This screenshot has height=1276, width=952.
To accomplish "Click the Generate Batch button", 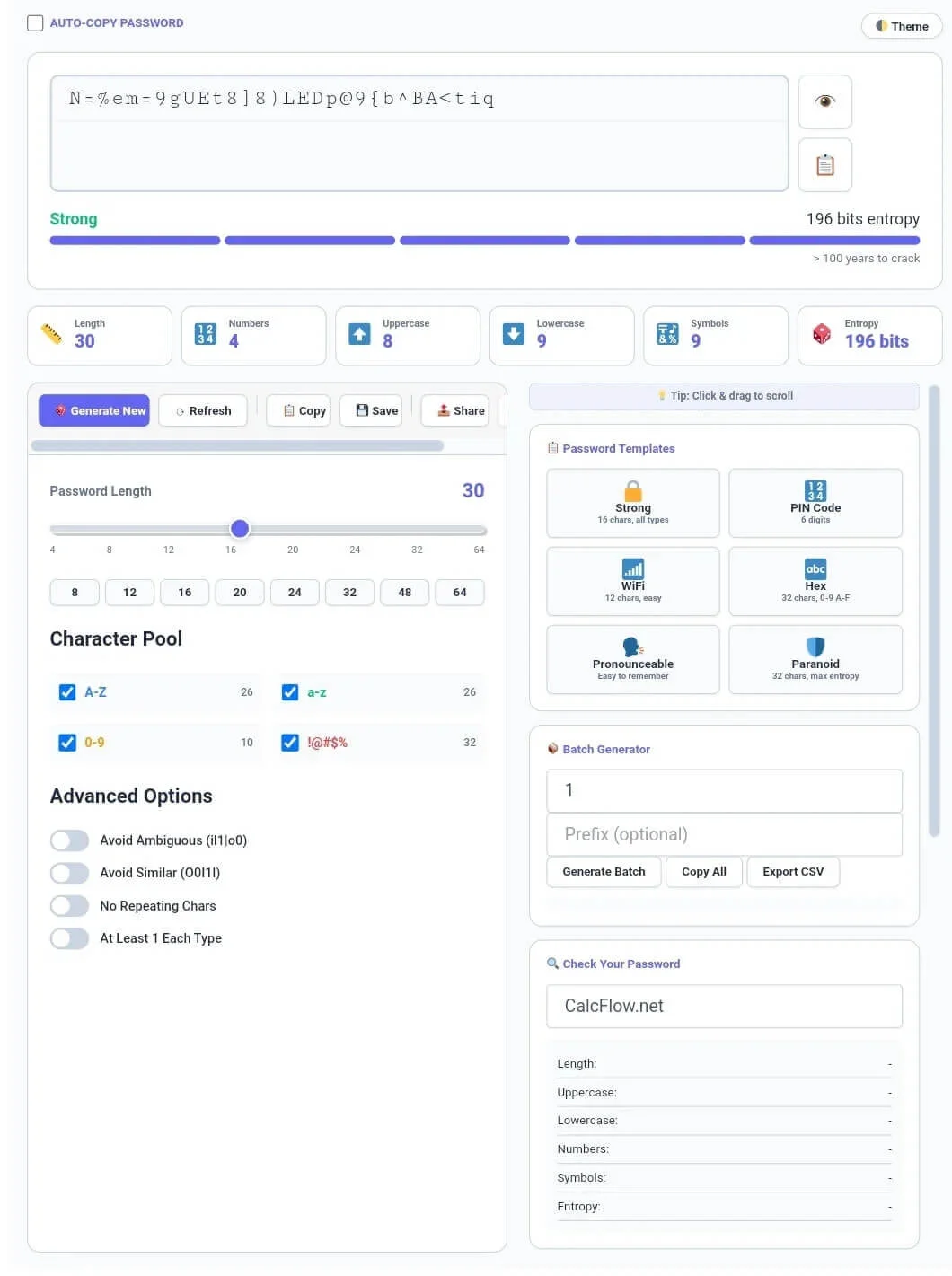I will point(603,871).
